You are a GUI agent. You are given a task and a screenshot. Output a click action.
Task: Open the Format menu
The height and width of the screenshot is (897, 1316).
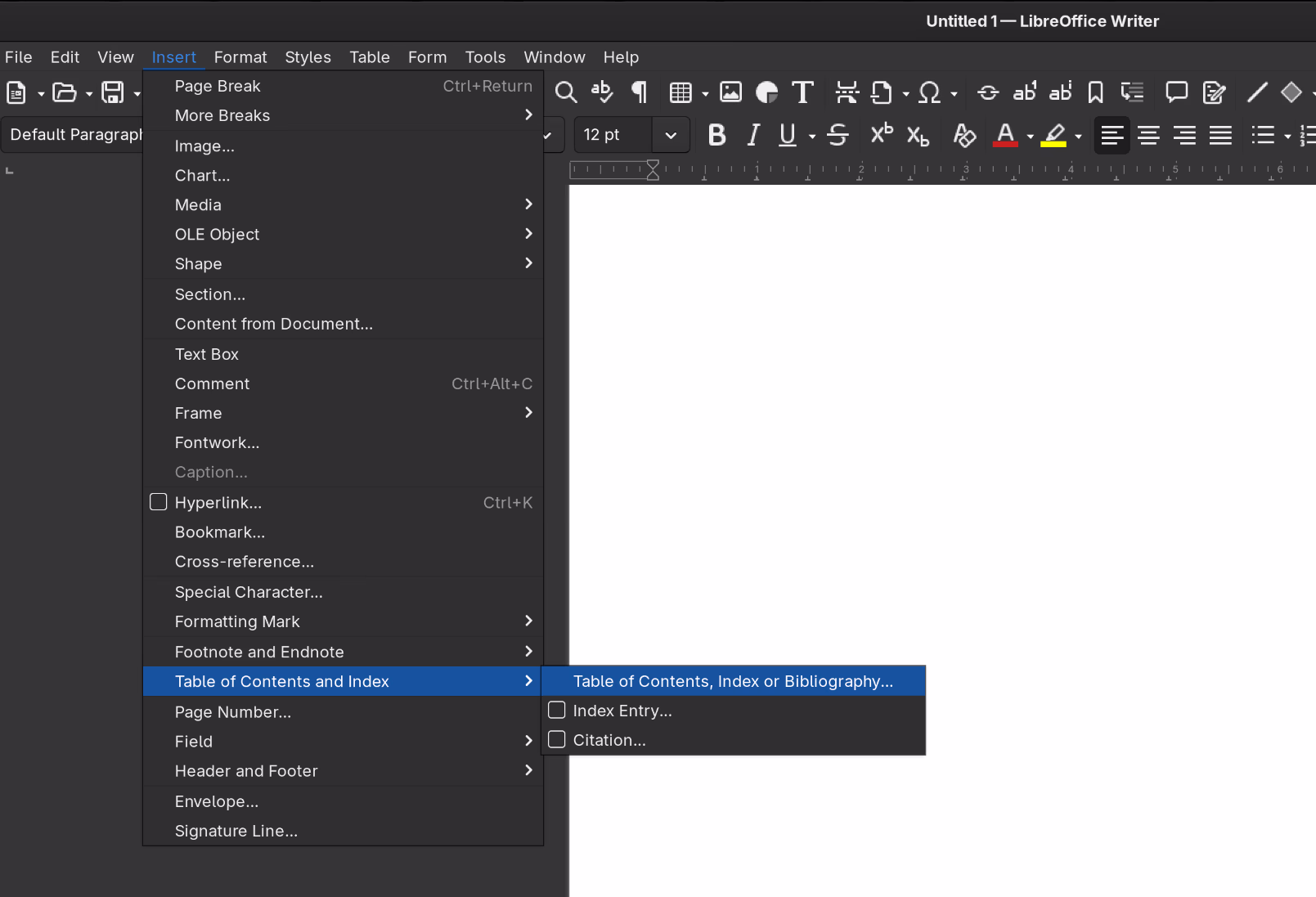coord(240,57)
